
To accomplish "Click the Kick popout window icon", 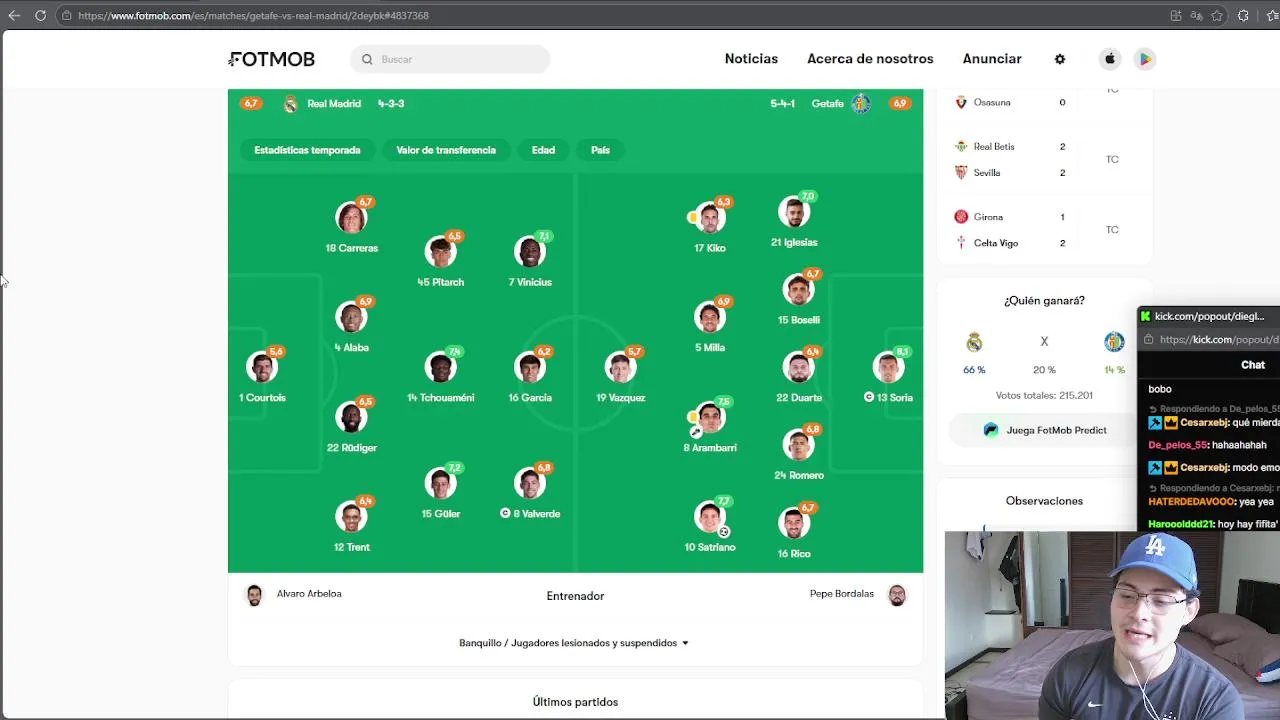I will (1144, 316).
